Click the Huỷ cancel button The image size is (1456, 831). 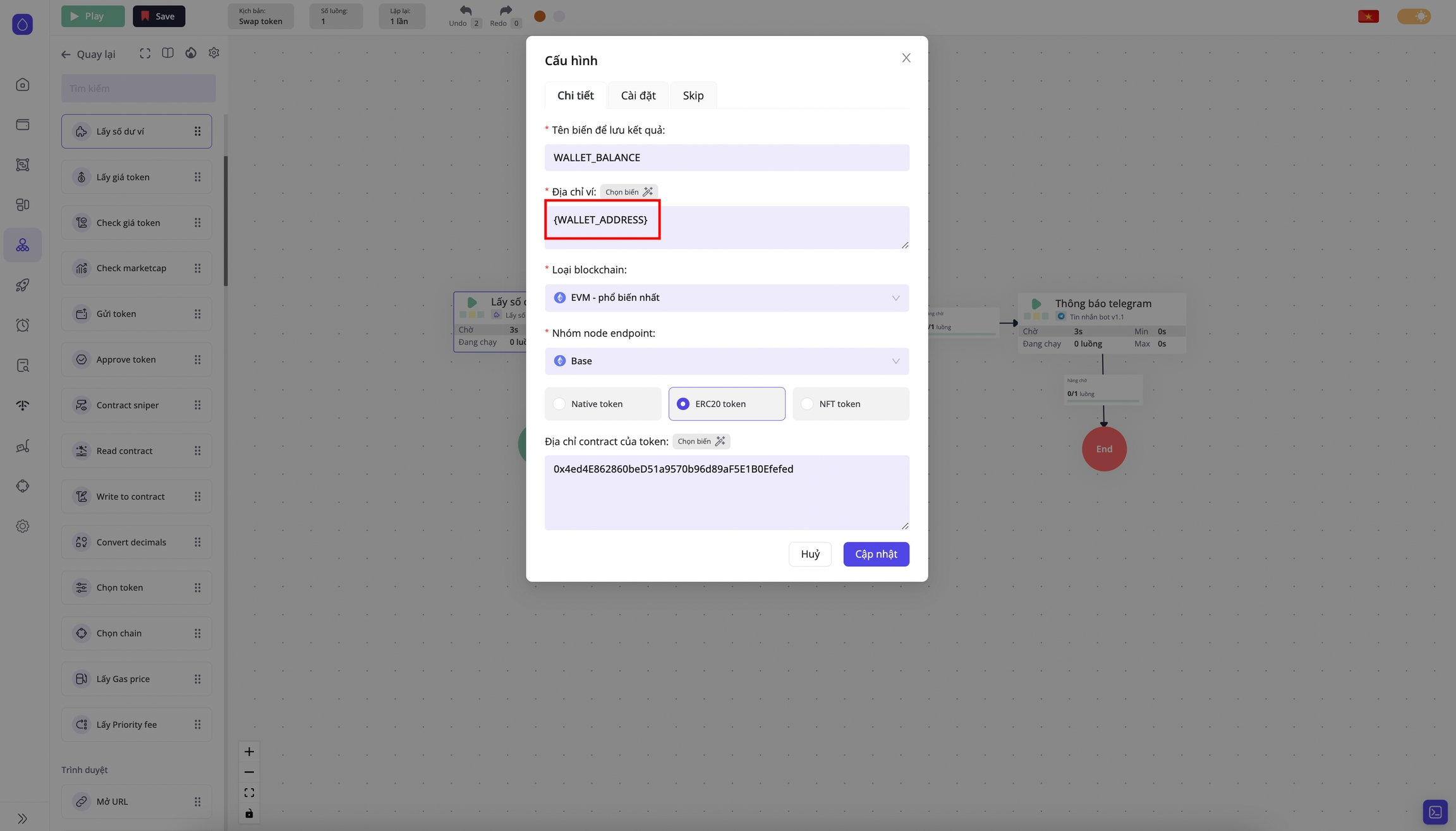tap(810, 554)
